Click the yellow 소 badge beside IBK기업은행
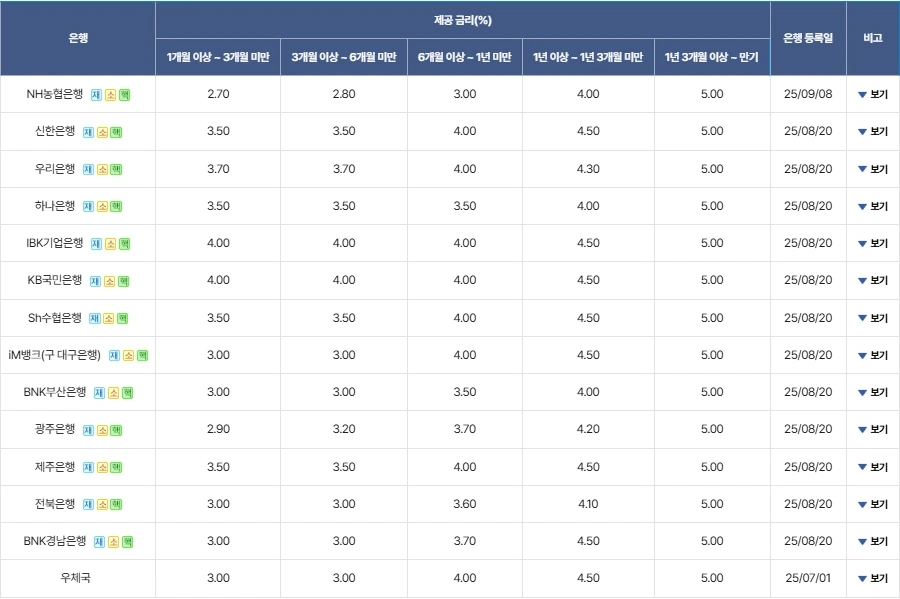The height and width of the screenshot is (599, 900). 111,244
